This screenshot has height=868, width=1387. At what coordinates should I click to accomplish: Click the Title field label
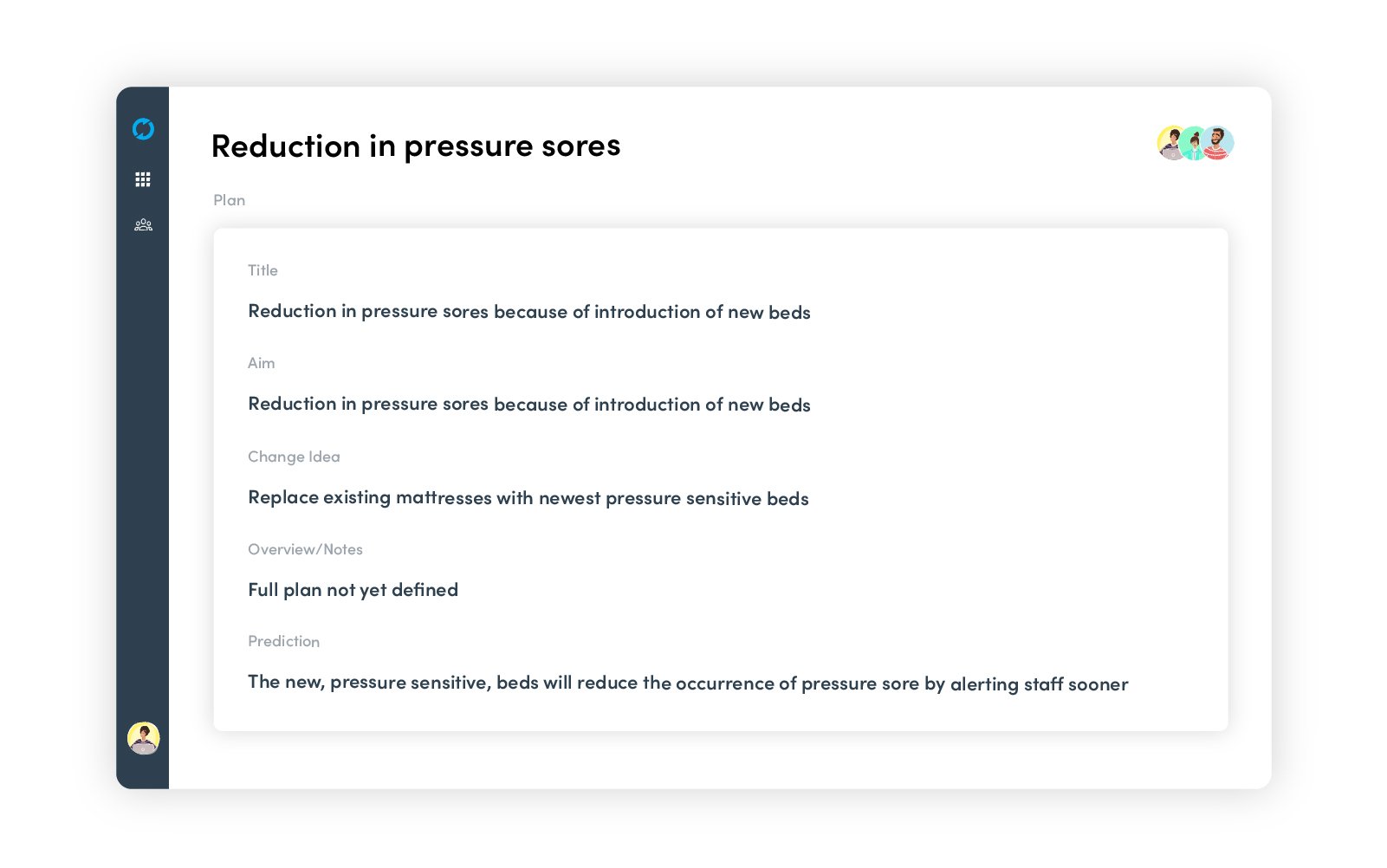pyautogui.click(x=262, y=270)
